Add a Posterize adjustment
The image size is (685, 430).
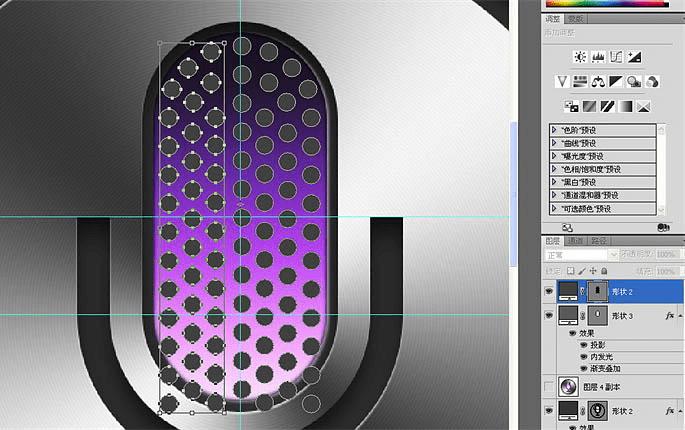(x=589, y=106)
